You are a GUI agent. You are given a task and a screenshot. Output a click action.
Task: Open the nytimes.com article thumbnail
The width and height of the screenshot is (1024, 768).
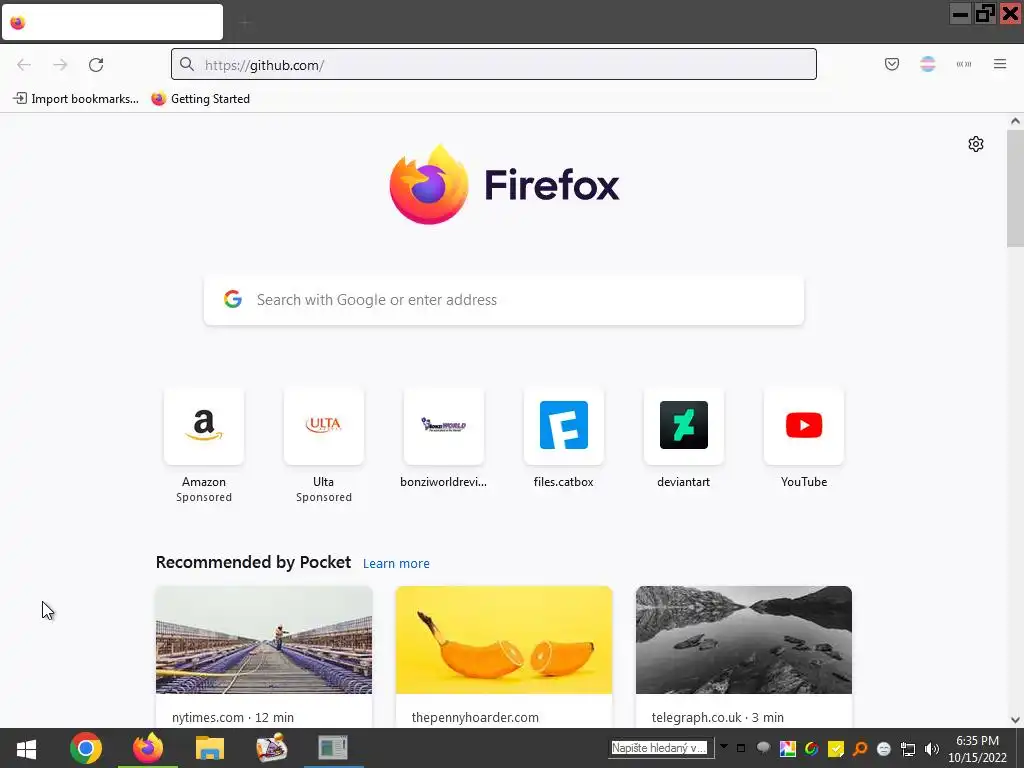pos(264,640)
